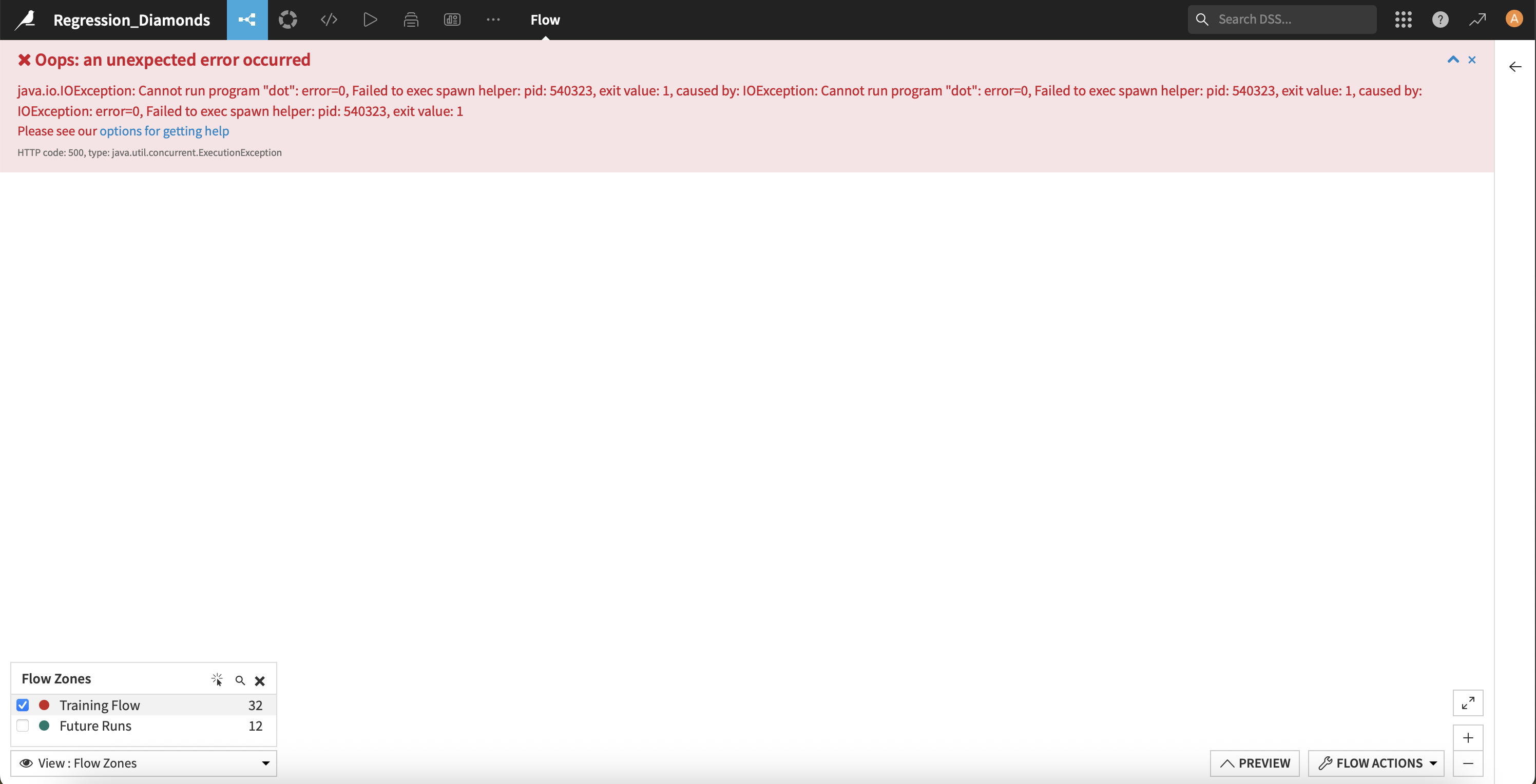The height and width of the screenshot is (784, 1536).
Task: Uncheck the Training Flow zone checkbox
Action: point(23,705)
